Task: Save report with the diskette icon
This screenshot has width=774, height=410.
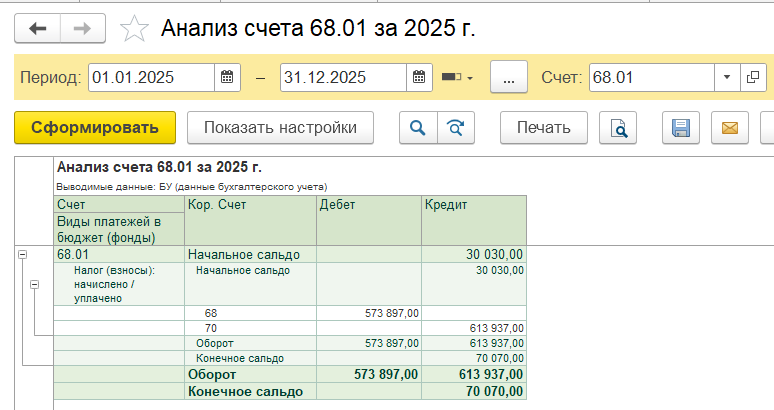Action: point(681,128)
